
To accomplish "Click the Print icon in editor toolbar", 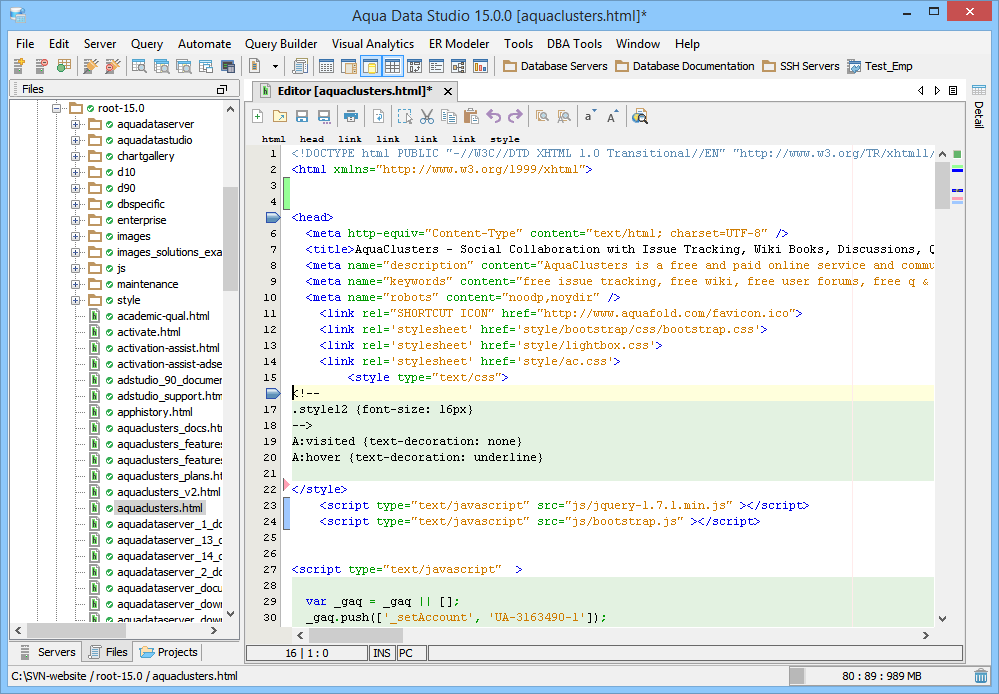I will pos(351,117).
